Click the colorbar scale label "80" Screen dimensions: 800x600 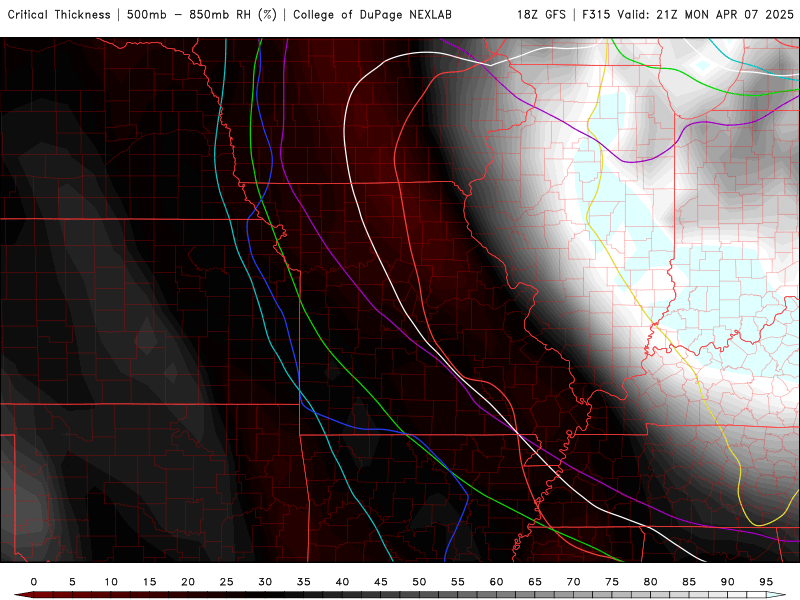pos(651,582)
